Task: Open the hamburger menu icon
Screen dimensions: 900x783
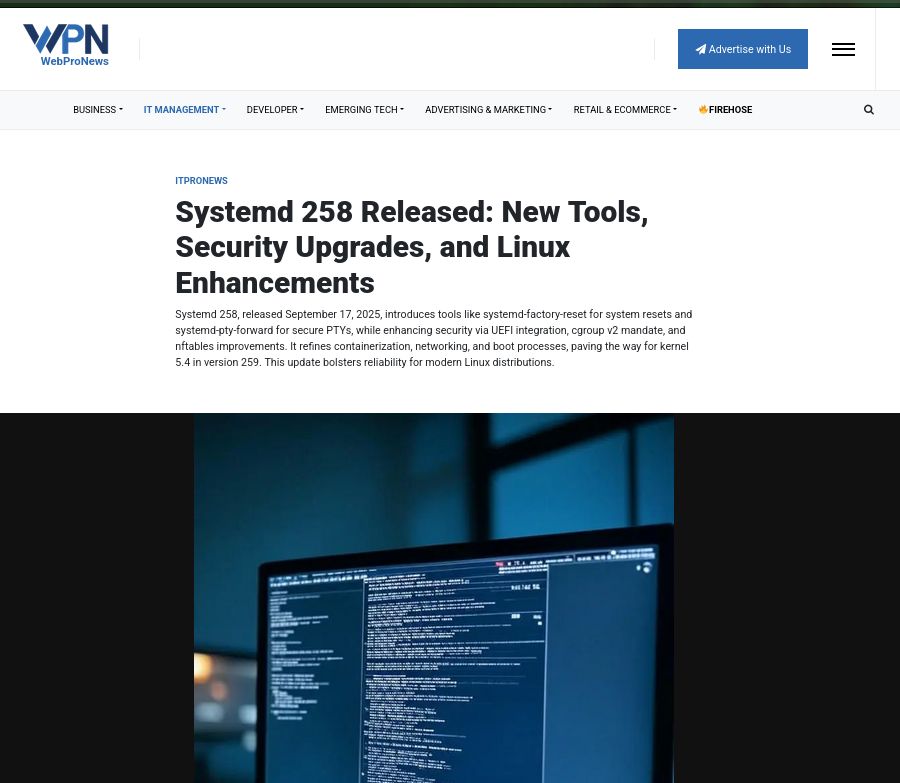Action: point(843,49)
